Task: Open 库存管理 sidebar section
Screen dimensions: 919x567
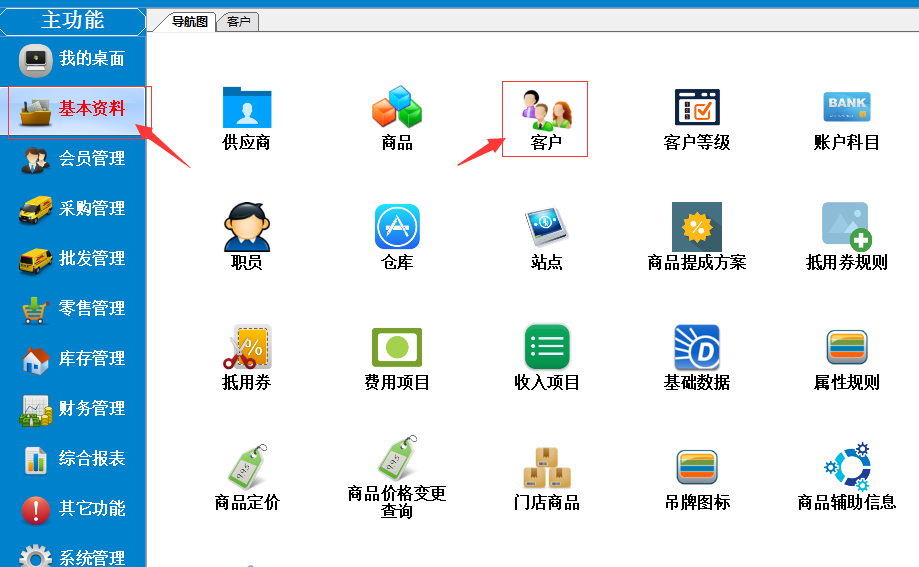Action: click(73, 359)
